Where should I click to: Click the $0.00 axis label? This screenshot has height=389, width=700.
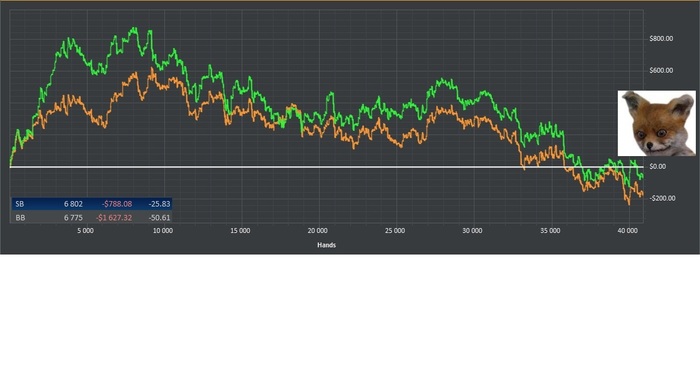point(658,167)
